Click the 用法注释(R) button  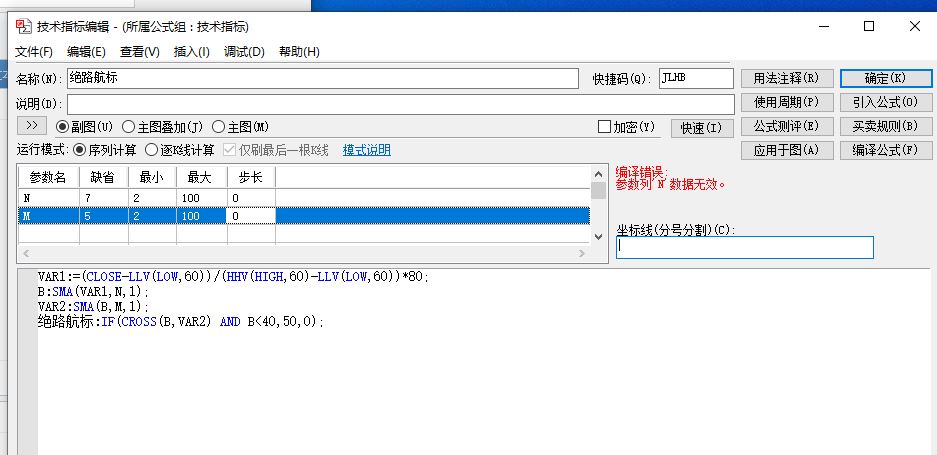click(787, 78)
